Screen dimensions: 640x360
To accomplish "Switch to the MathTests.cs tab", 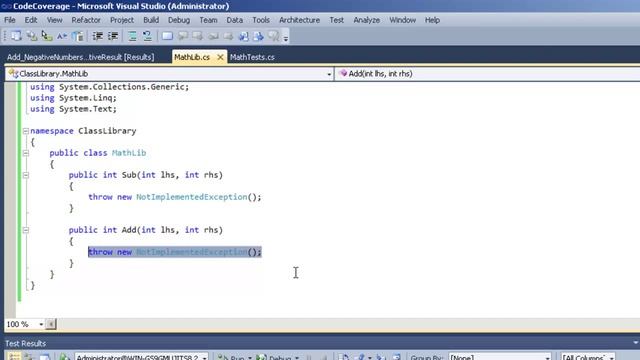I will pyautogui.click(x=252, y=57).
